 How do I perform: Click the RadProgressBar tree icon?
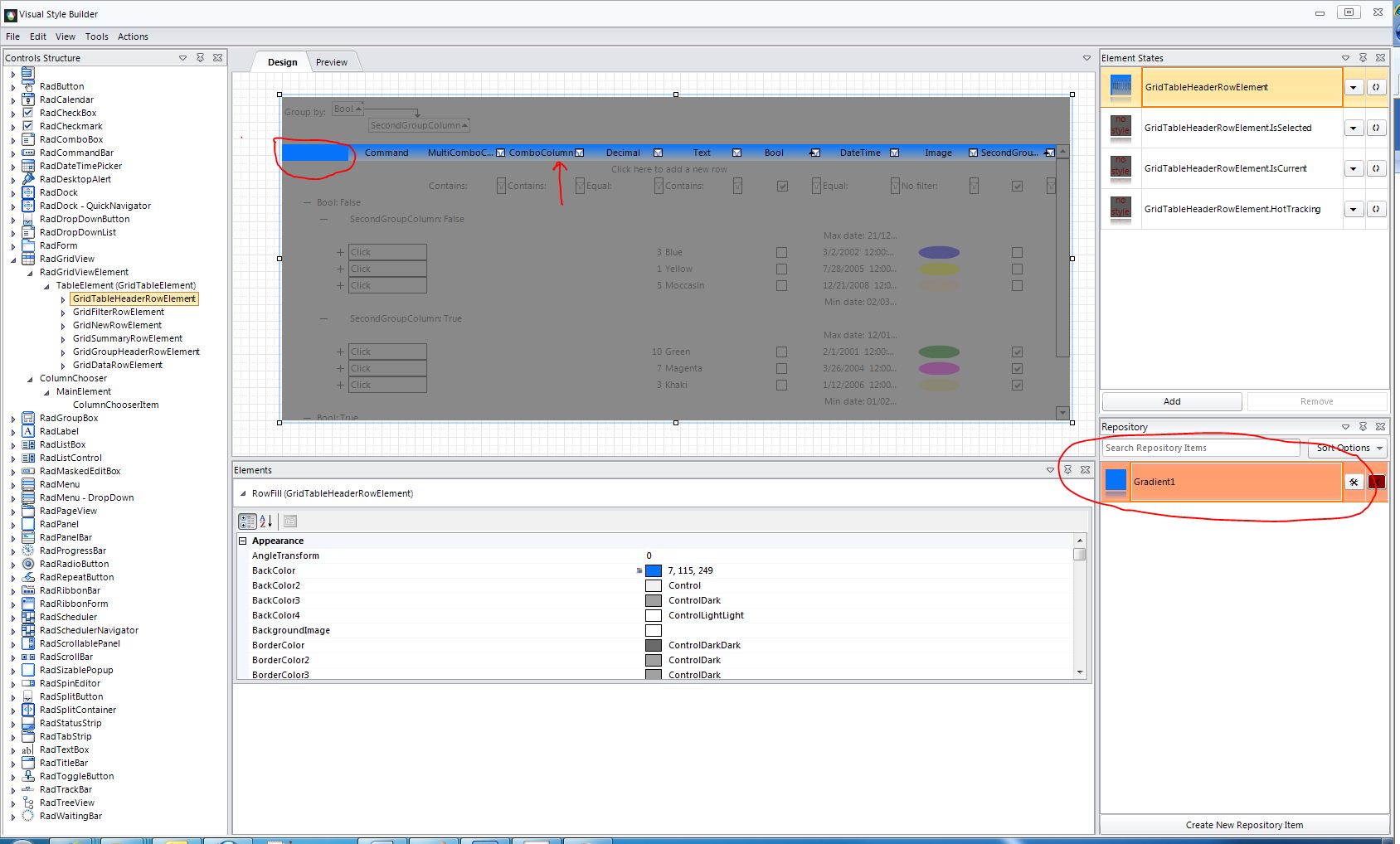pyautogui.click(x=28, y=551)
